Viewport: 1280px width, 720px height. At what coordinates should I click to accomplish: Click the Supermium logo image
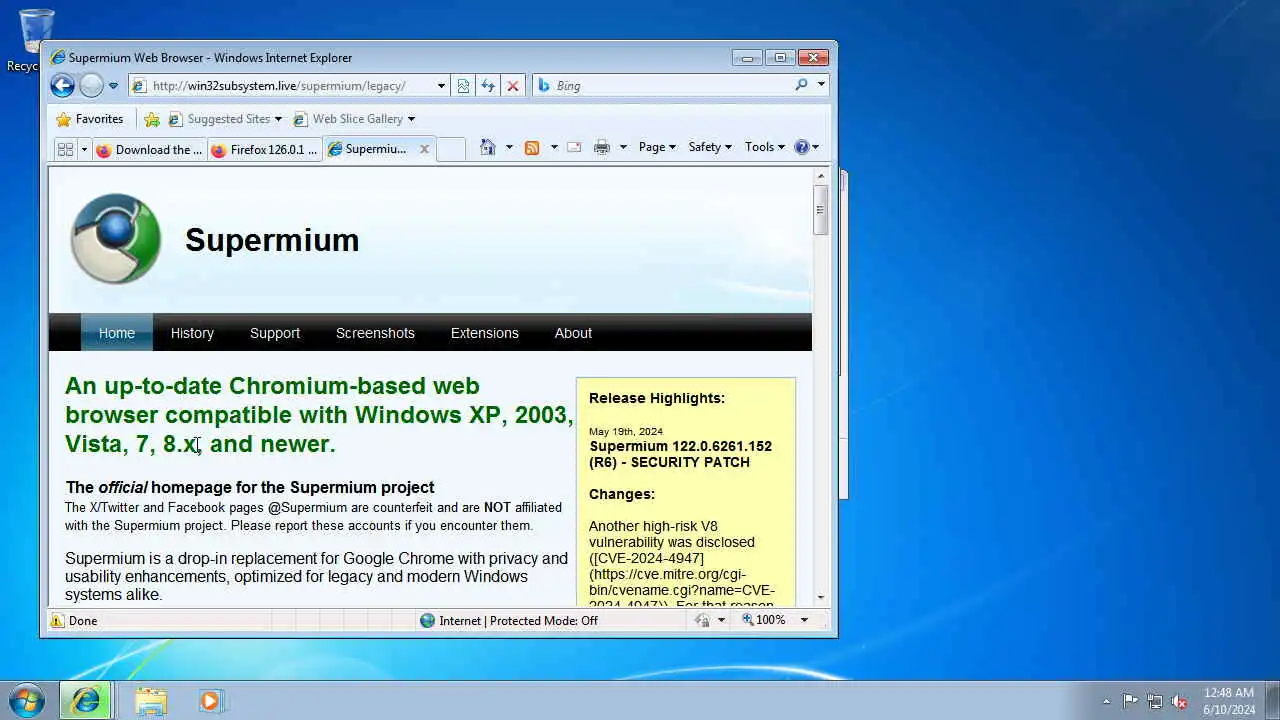[x=116, y=239]
